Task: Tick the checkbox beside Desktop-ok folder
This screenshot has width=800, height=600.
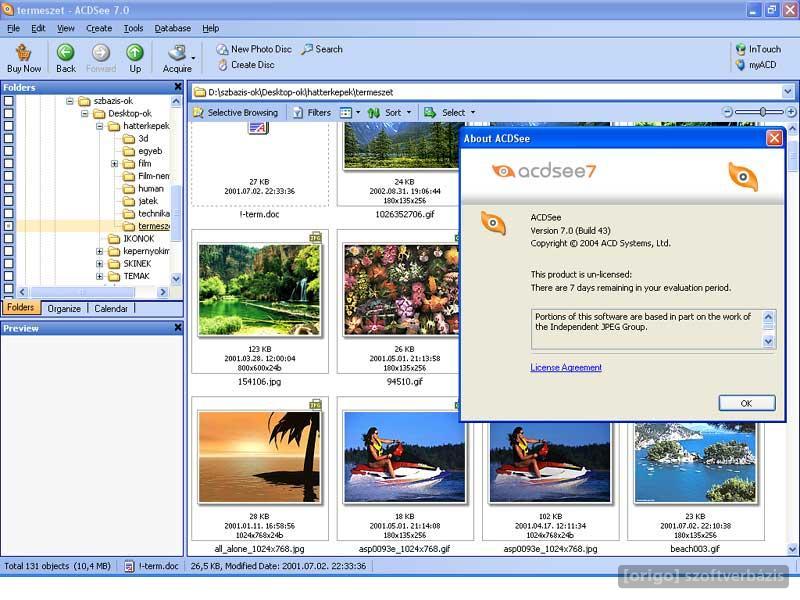Action: coord(9,113)
